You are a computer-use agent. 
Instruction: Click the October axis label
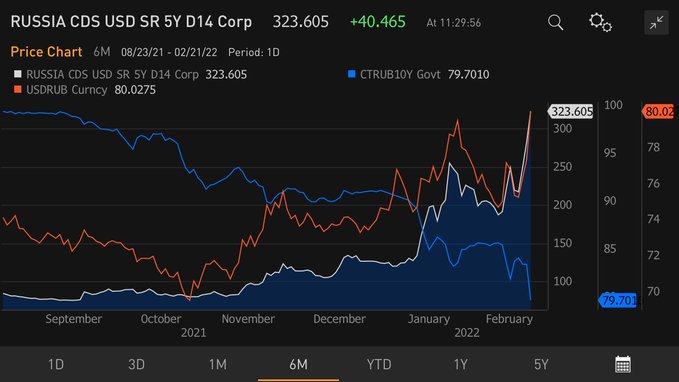pyautogui.click(x=161, y=319)
